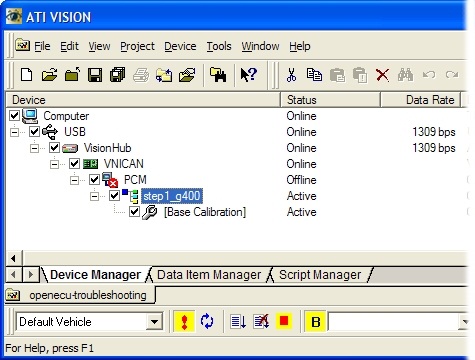475x360 pixels.
Task: Open the dropdown arrow right of B button
Action: pos(464,322)
